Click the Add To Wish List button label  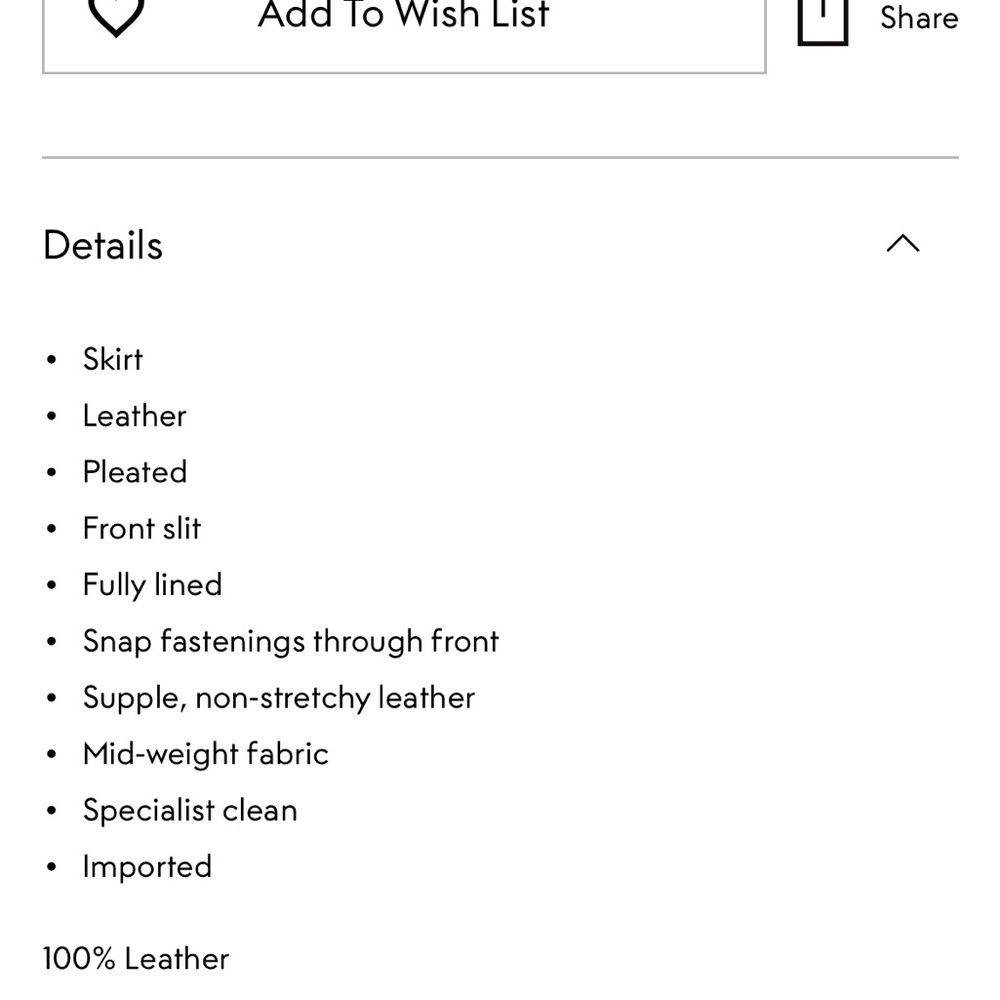pos(403,15)
